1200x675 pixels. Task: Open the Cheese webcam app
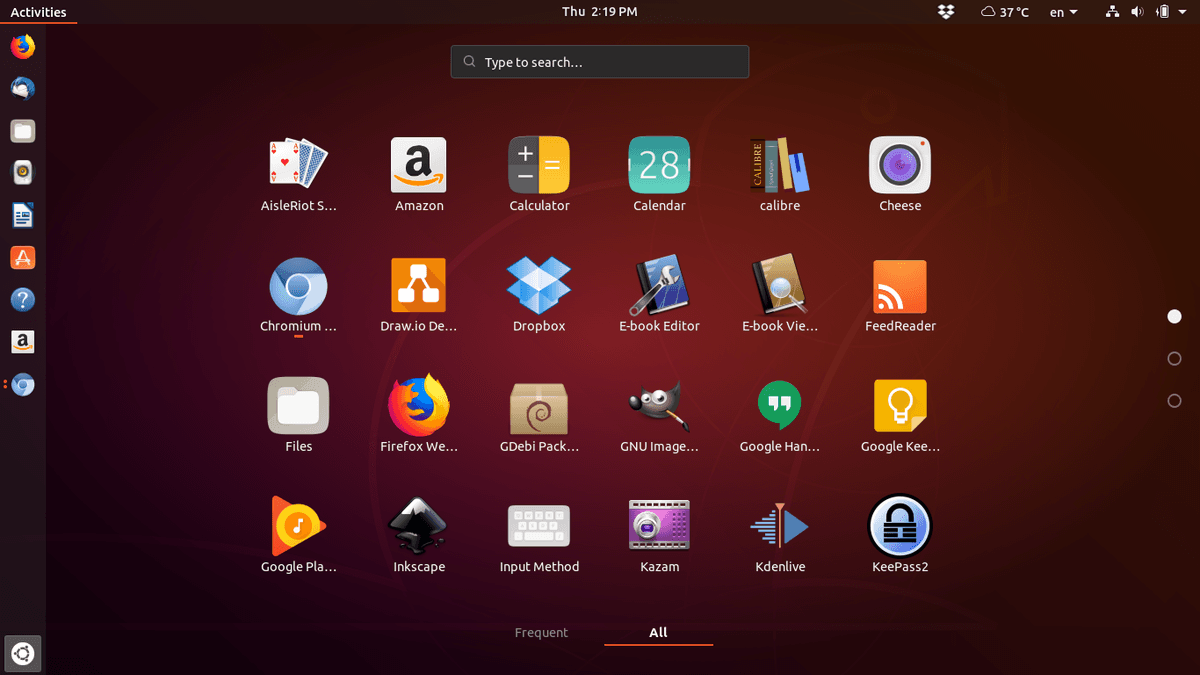tap(900, 165)
